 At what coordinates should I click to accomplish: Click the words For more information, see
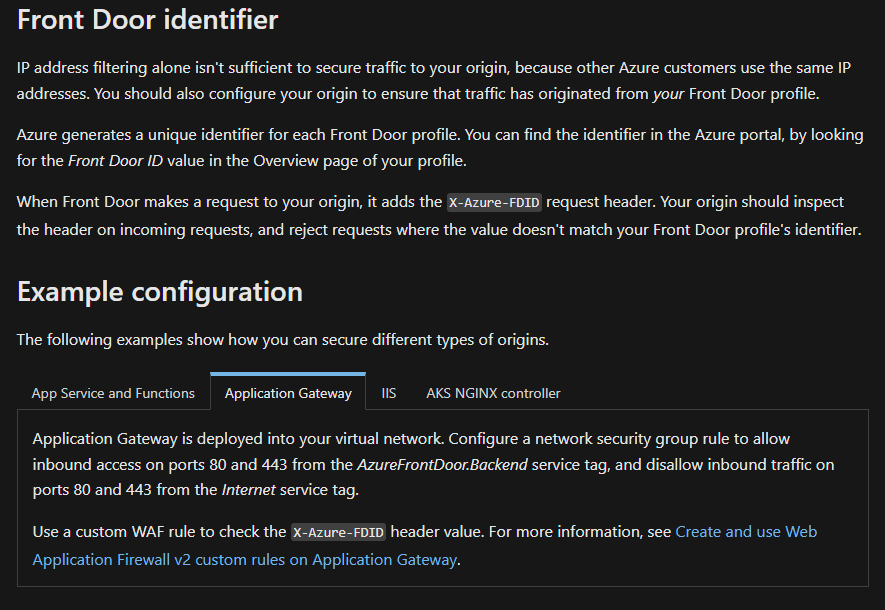click(580, 532)
